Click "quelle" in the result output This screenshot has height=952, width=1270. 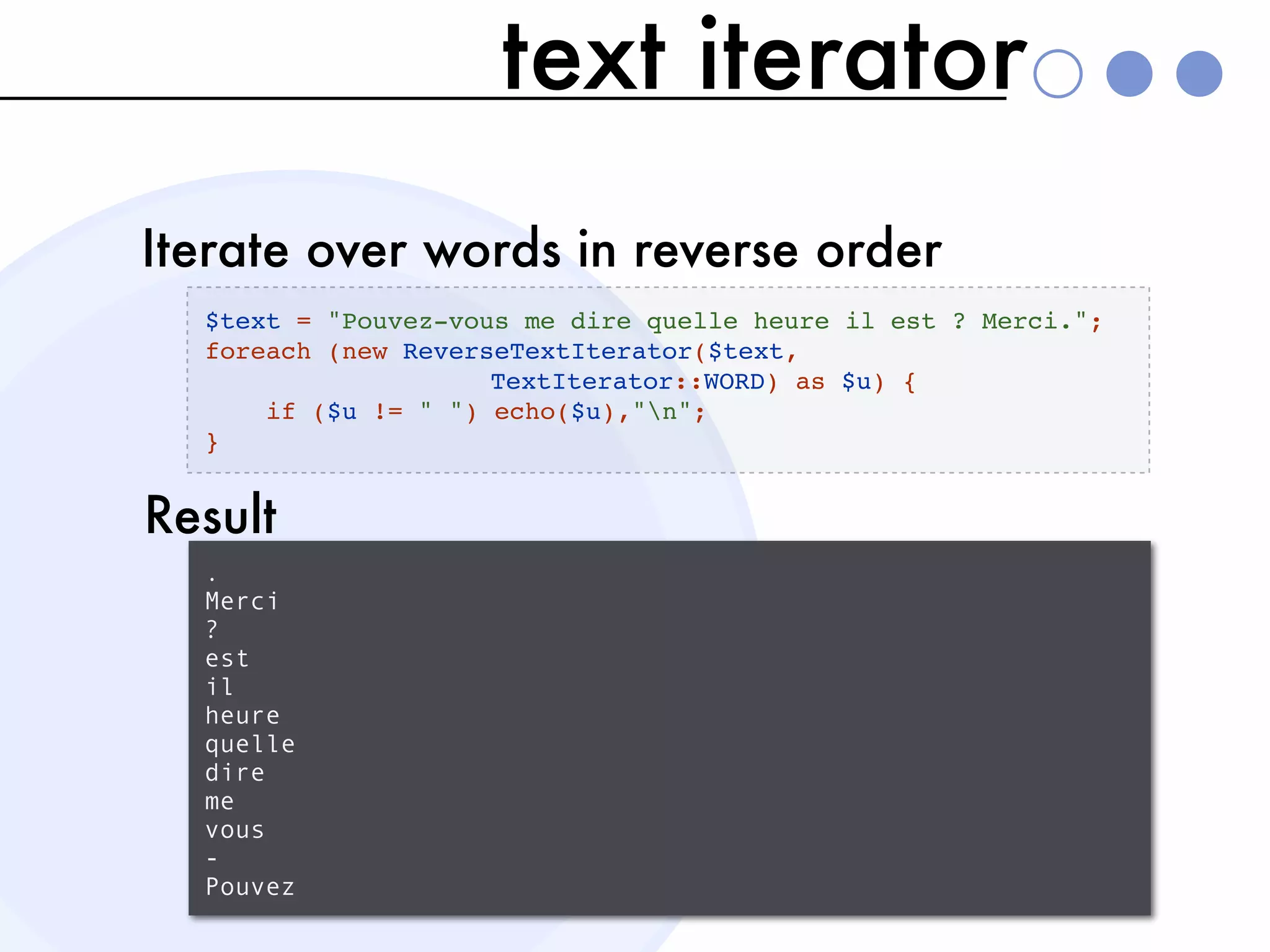(x=250, y=744)
